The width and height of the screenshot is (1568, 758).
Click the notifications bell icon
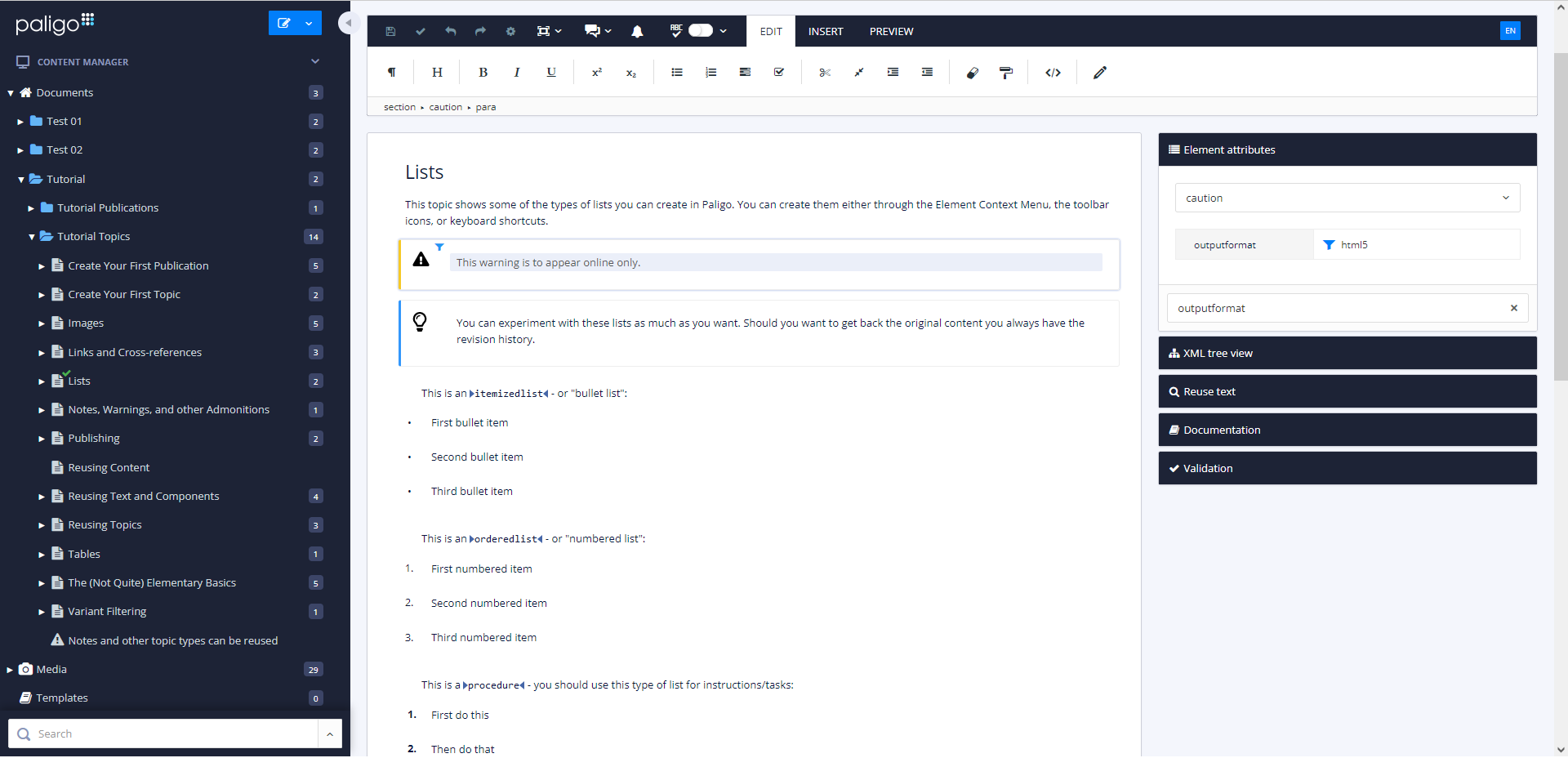coord(637,31)
